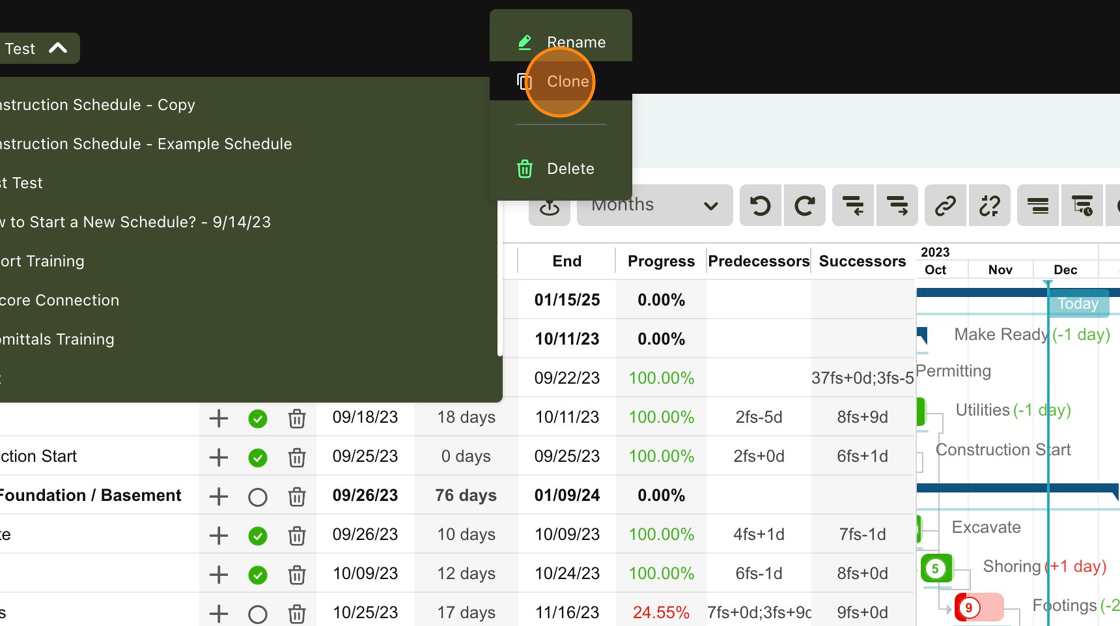Click the Undo arrow in the toolbar

[760, 206]
